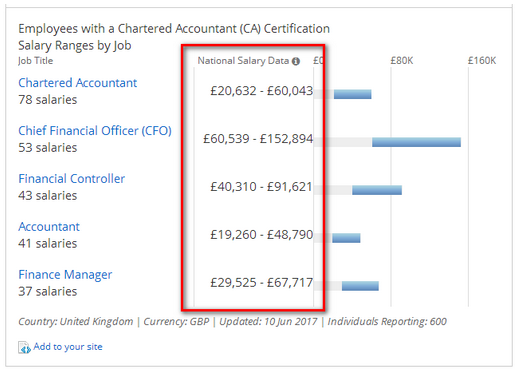Click the £19,260 - £48,790 salary text
Image resolution: width=517 pixels, height=373 pixels.
(262, 235)
